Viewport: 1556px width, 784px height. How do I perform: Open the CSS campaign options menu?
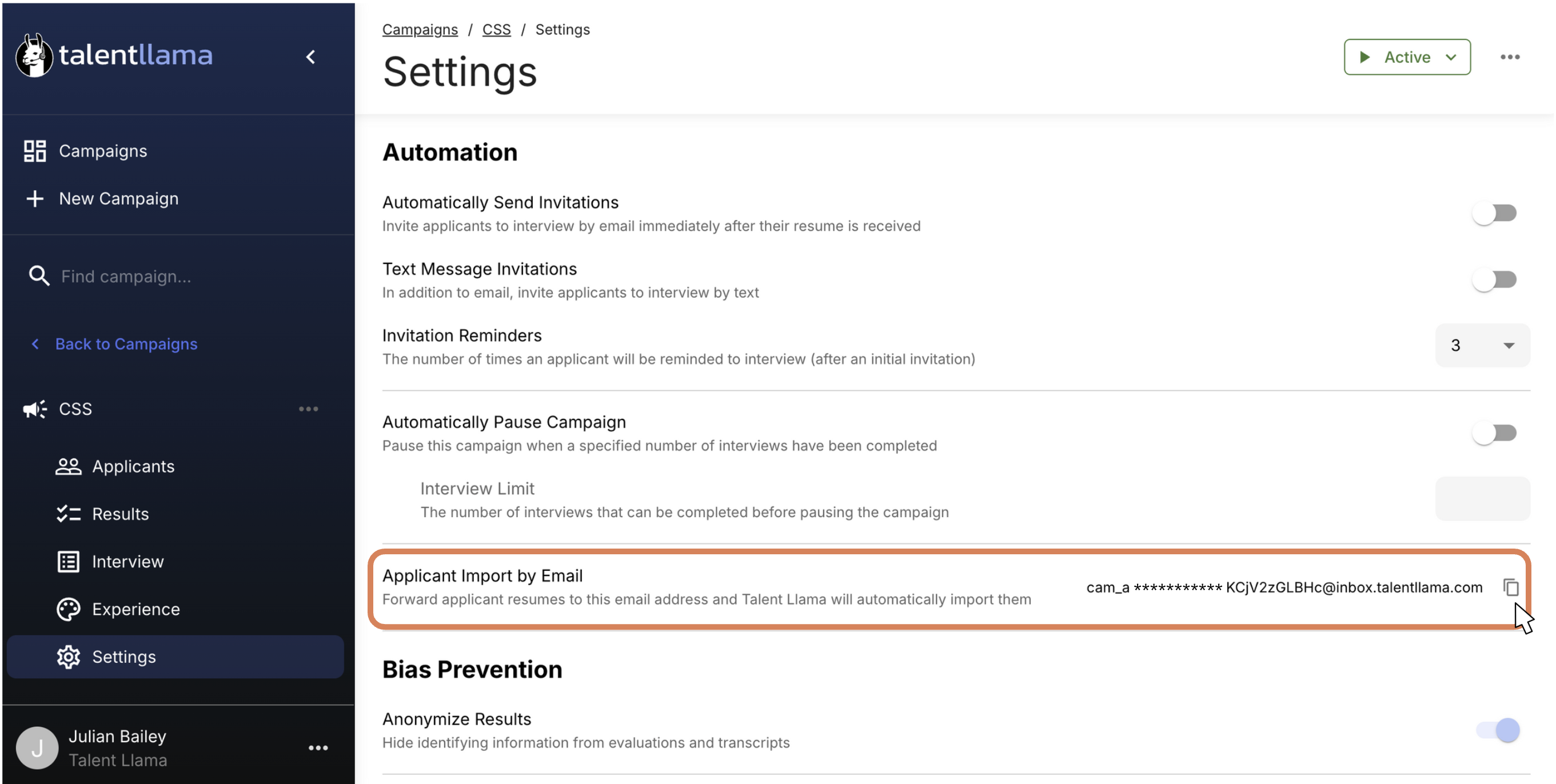[308, 409]
